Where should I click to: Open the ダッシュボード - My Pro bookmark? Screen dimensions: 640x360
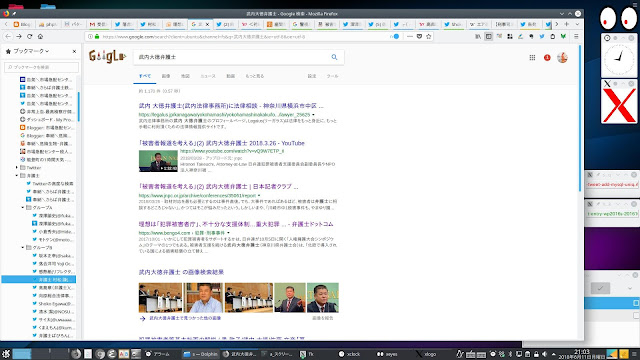47,120
